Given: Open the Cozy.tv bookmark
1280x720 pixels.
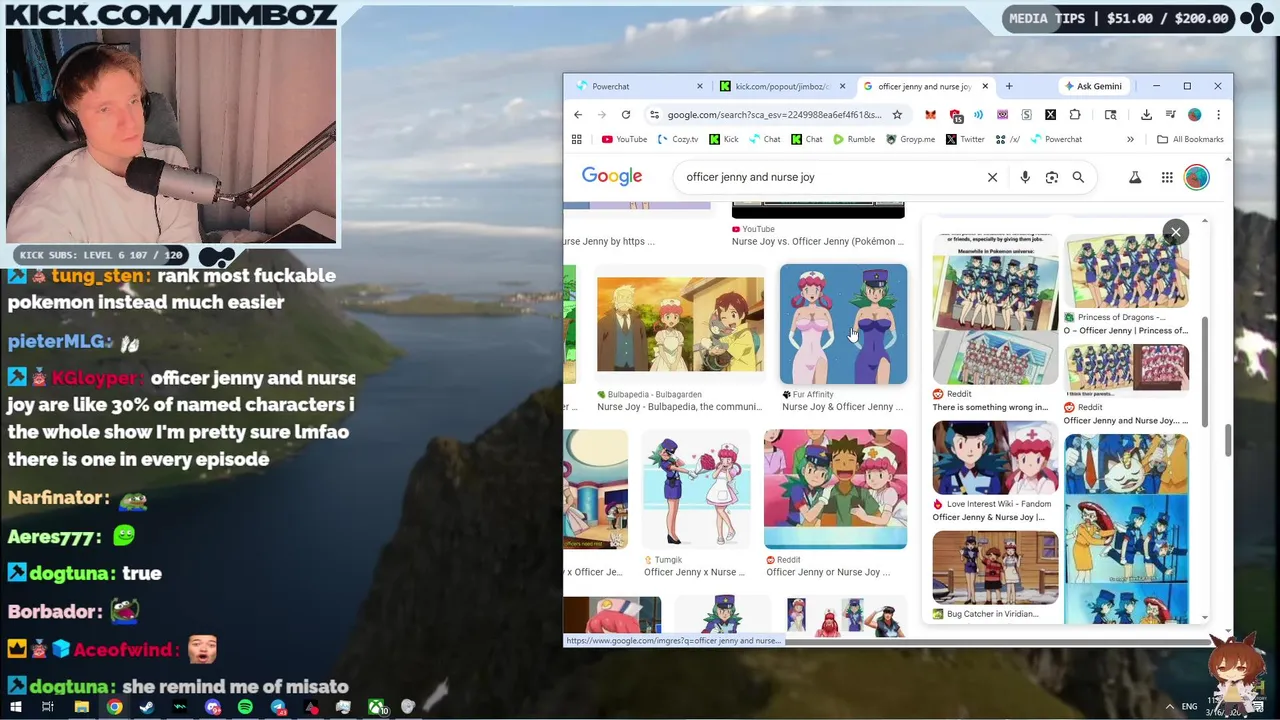Looking at the screenshot, I should [x=678, y=139].
